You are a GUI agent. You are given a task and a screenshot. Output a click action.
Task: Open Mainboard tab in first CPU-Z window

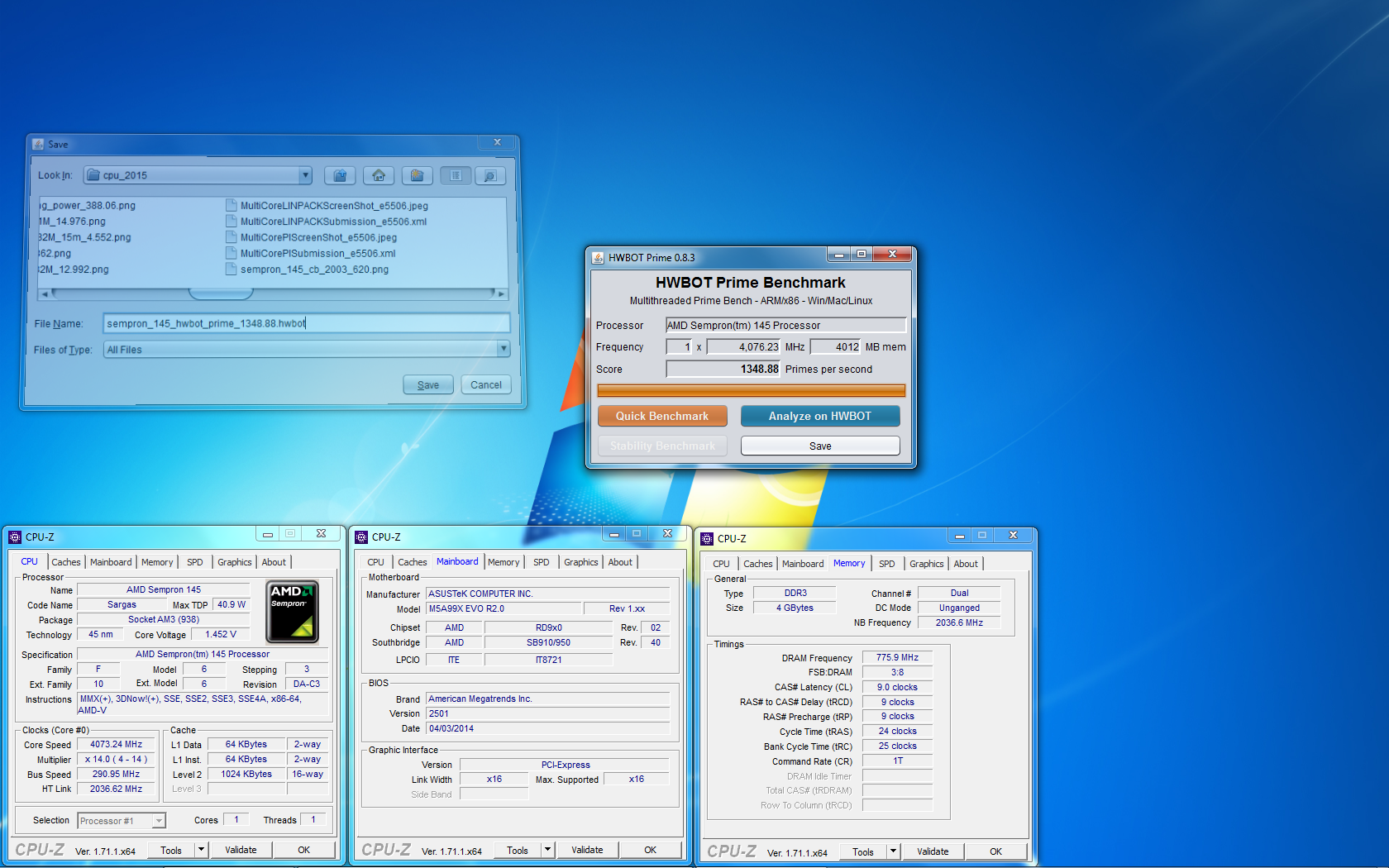point(111,562)
